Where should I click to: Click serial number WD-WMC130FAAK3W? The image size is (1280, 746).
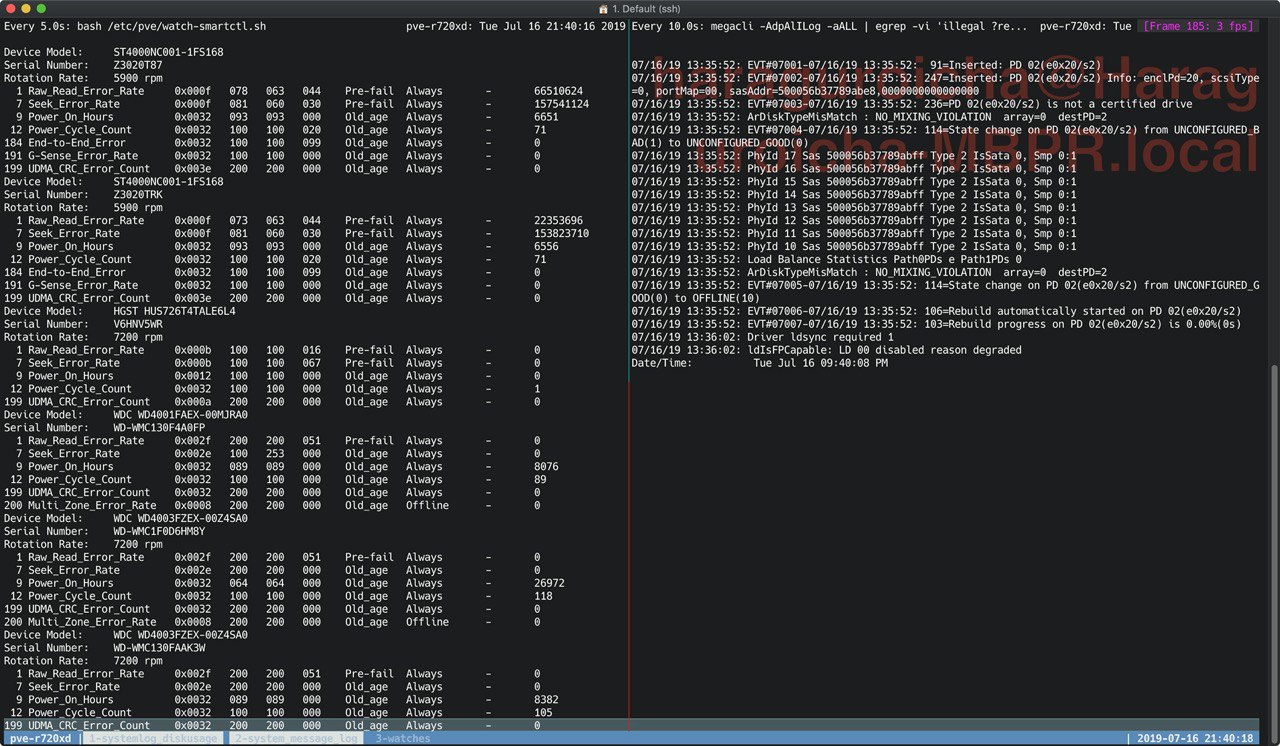[159, 648]
